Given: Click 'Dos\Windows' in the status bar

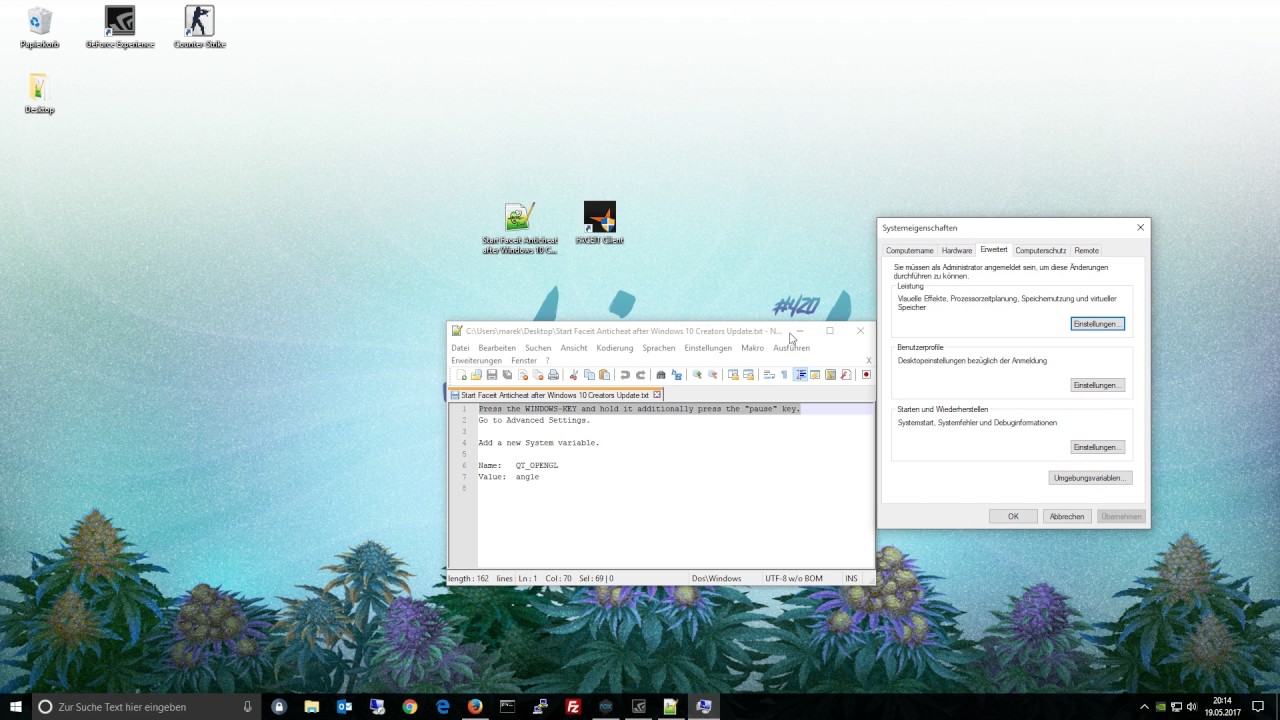Looking at the screenshot, I should [717, 578].
